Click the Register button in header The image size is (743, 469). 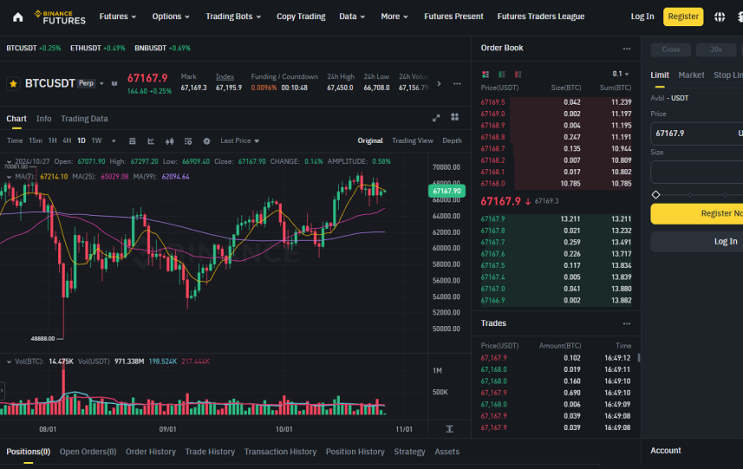coord(683,17)
